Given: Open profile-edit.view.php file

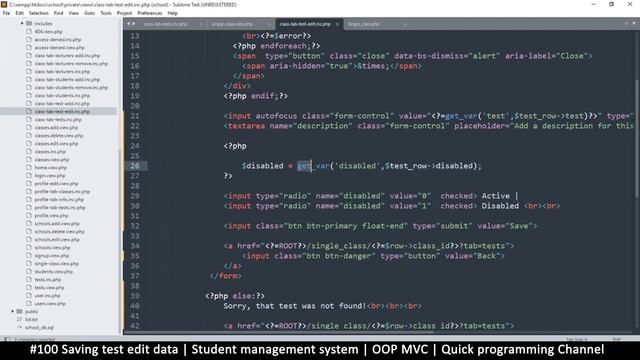Looking at the screenshot, I should pos(56,183).
